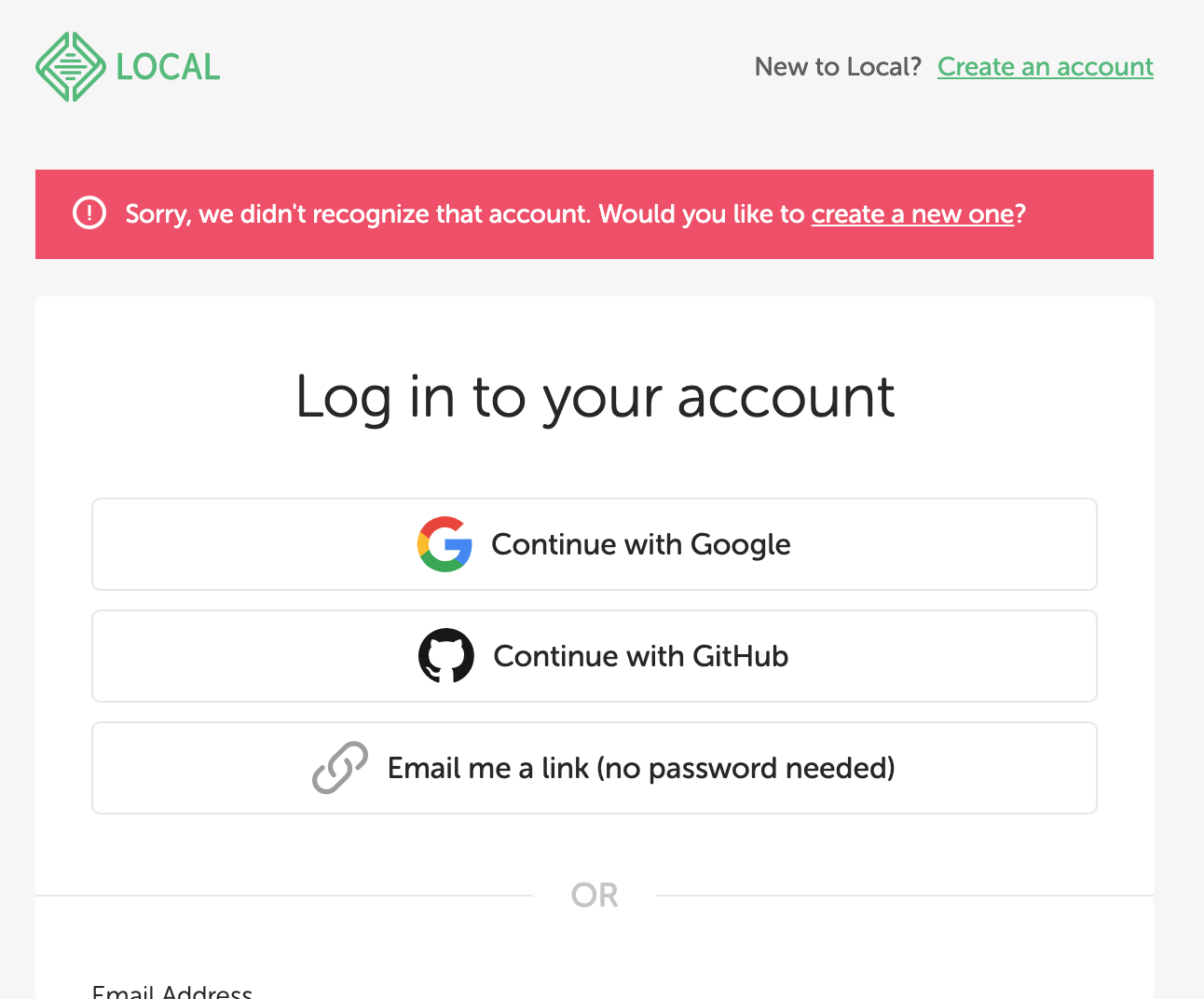Open the Create an account link
The width and height of the screenshot is (1204, 999).
click(x=1045, y=67)
